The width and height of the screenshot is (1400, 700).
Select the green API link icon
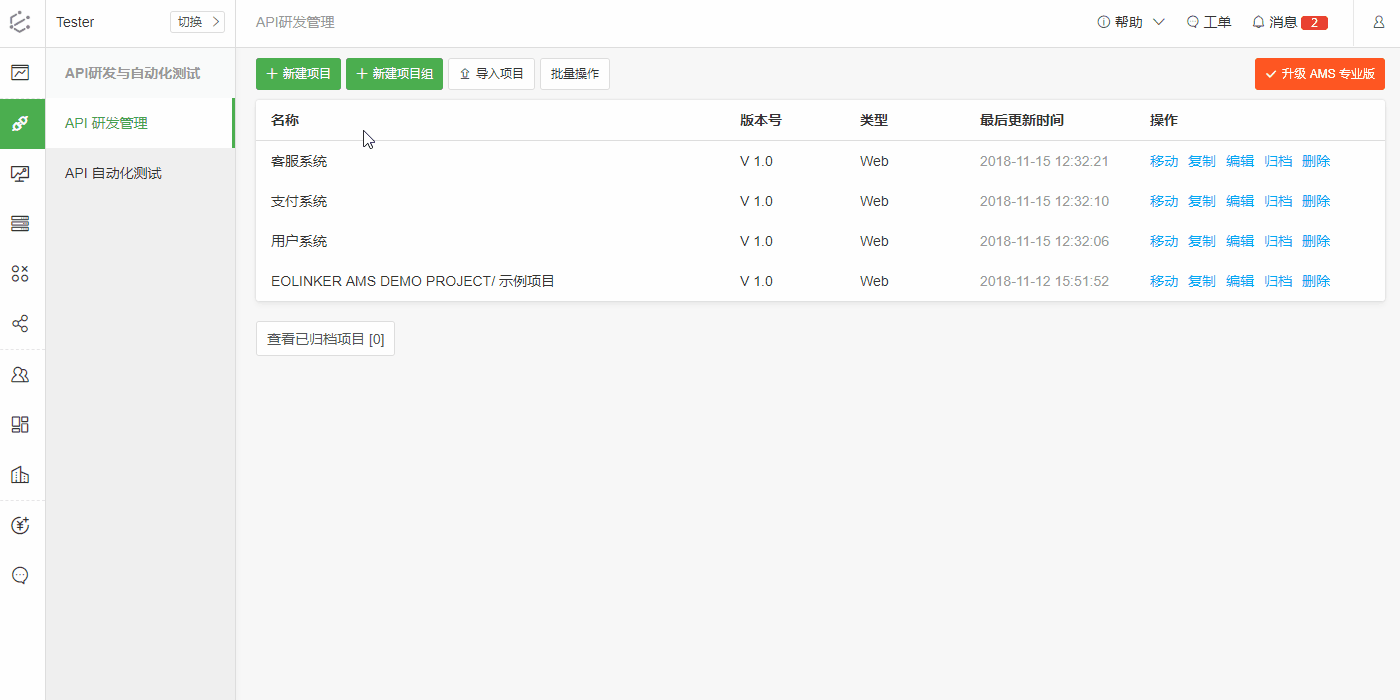[x=20, y=123]
